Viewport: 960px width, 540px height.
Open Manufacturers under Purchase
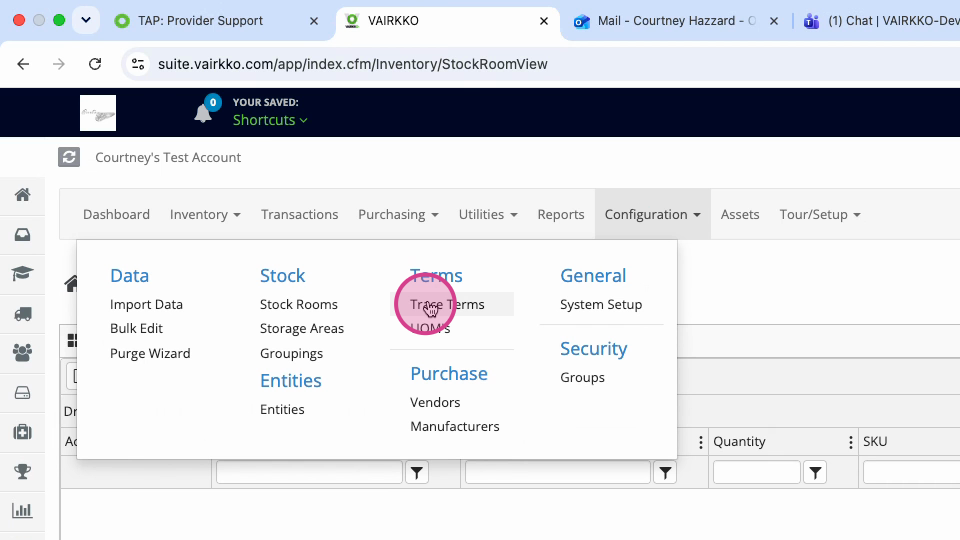click(x=455, y=426)
